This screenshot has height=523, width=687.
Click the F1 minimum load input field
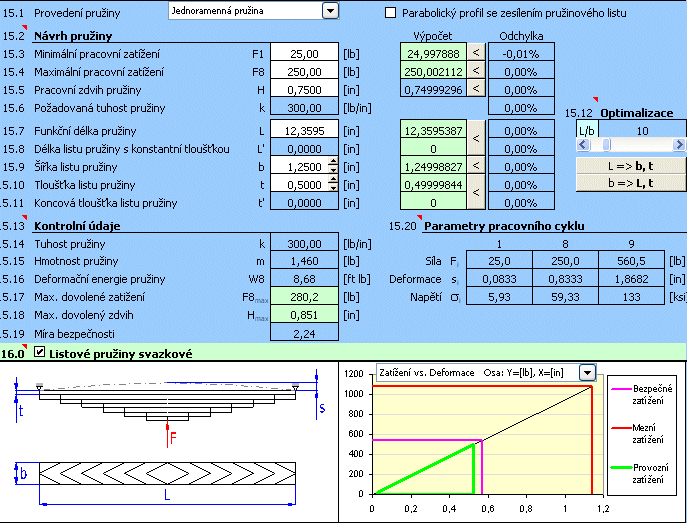[x=304, y=54]
